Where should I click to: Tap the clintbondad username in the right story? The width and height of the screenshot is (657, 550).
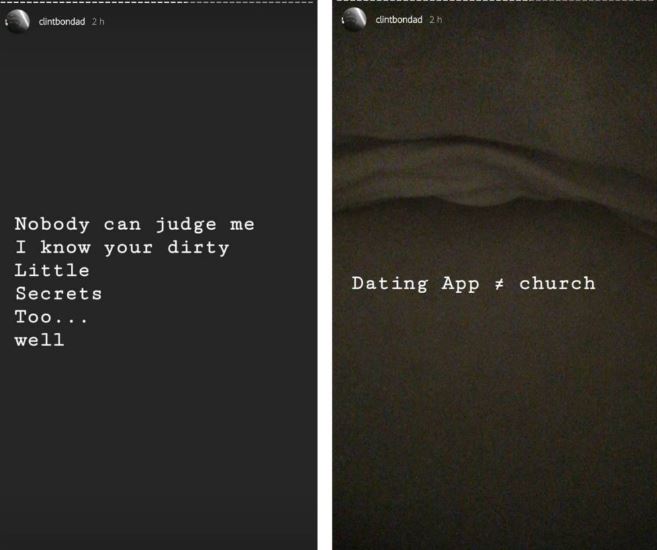[x=398, y=20]
